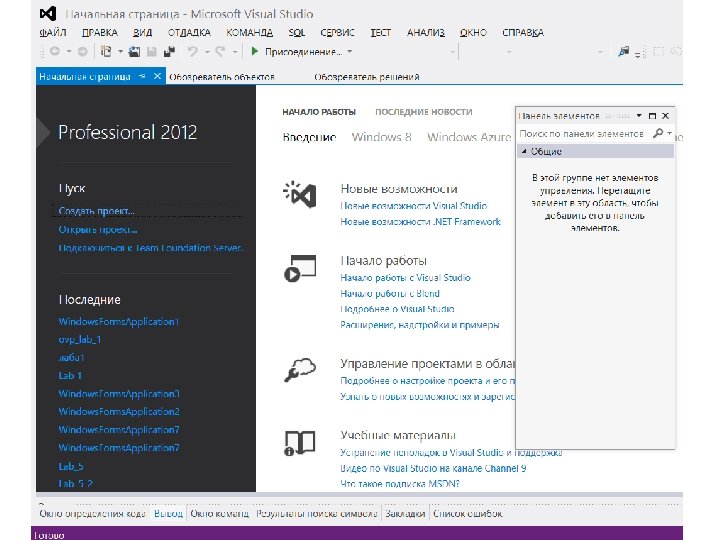Click the search magnifier in Панель элементов
This screenshot has height=540, width=720.
[x=658, y=133]
